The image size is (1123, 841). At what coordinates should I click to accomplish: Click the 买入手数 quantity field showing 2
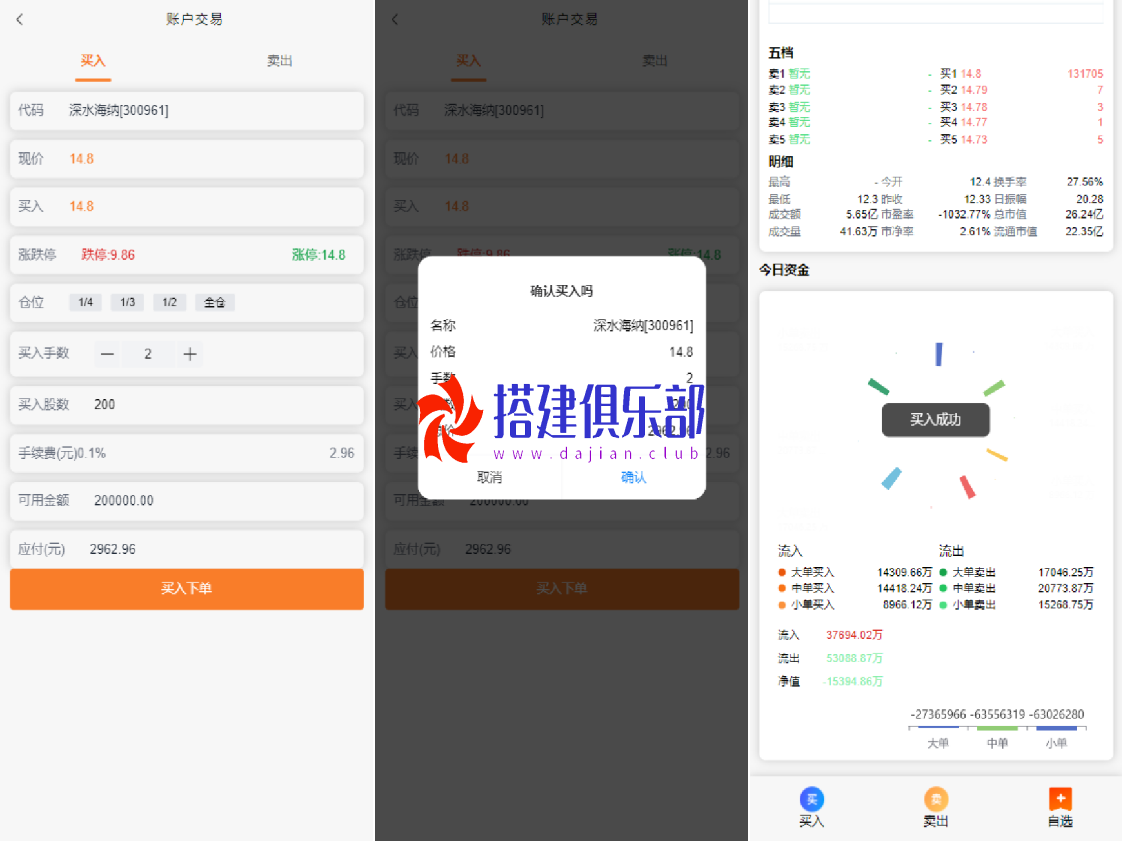[148, 354]
